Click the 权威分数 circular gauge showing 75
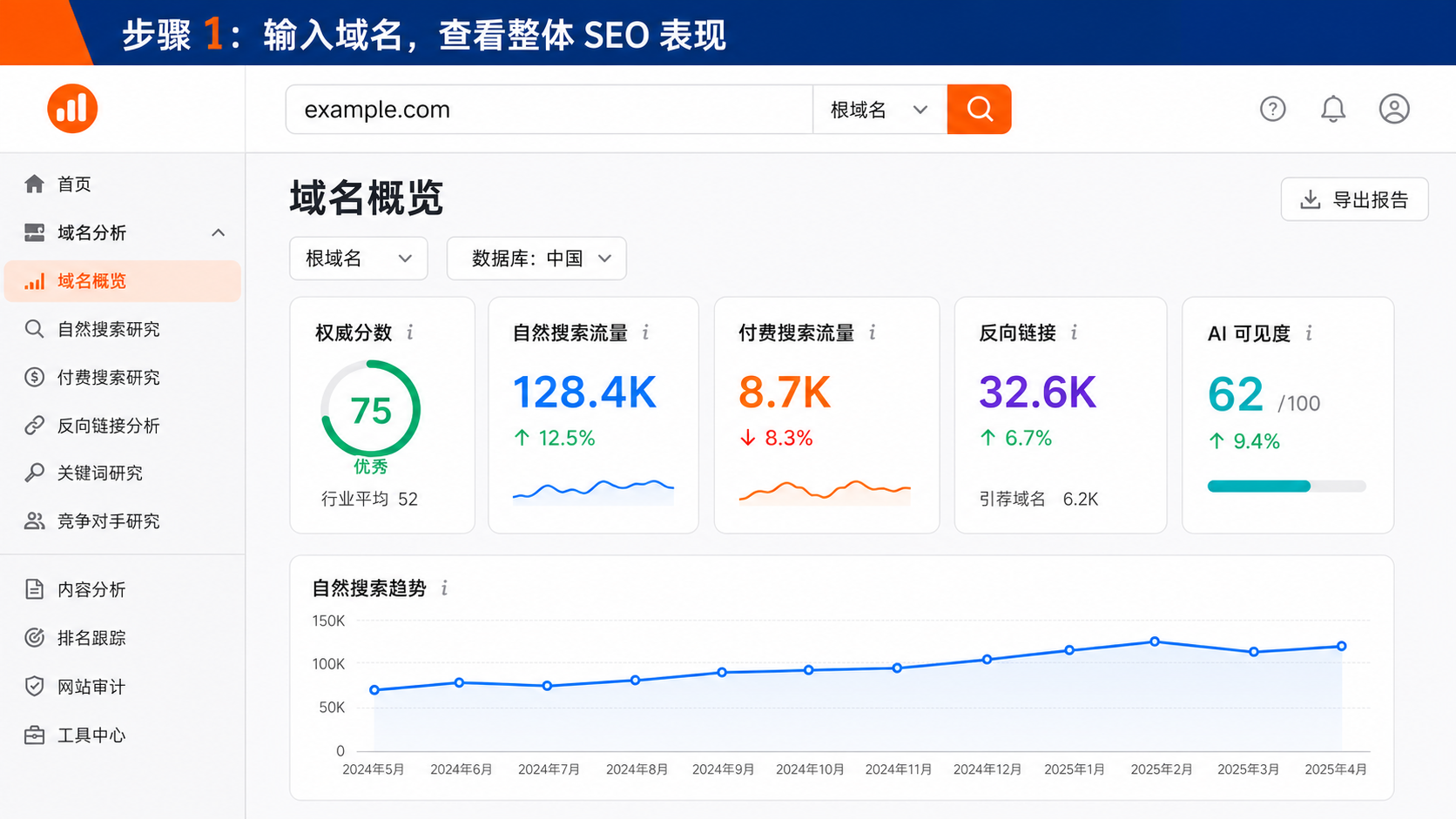This screenshot has width=1456, height=819. [371, 410]
